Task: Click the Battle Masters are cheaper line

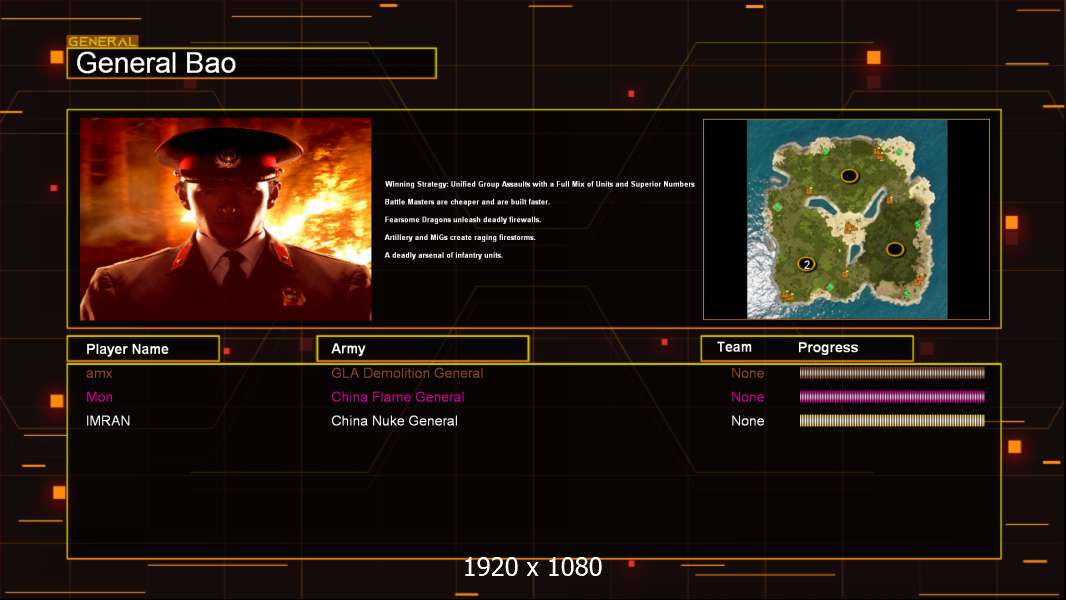Action: [x=467, y=202]
